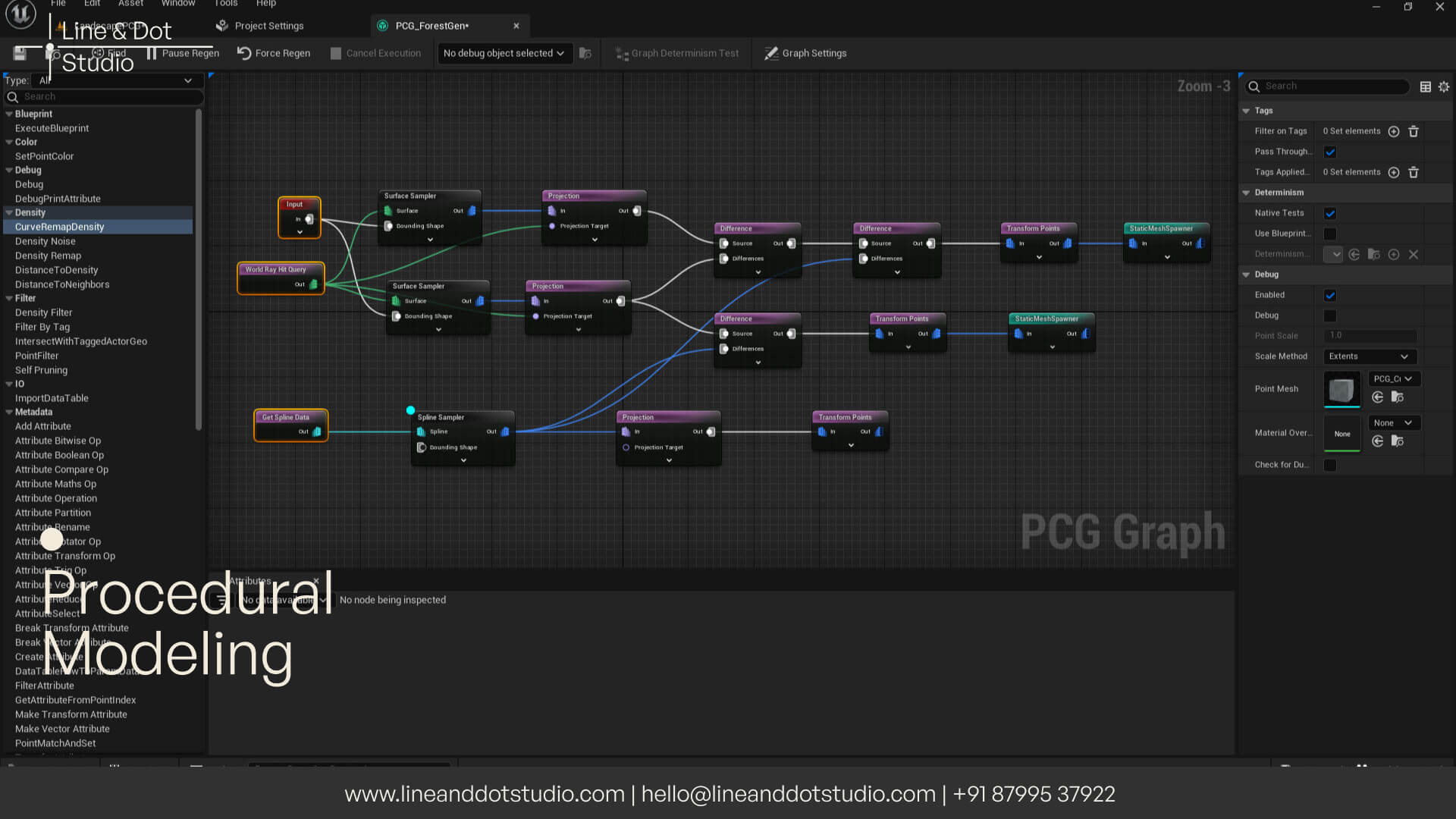Image resolution: width=1456 pixels, height=819 pixels.
Task: Open details panel settings gear
Action: coord(1444,86)
